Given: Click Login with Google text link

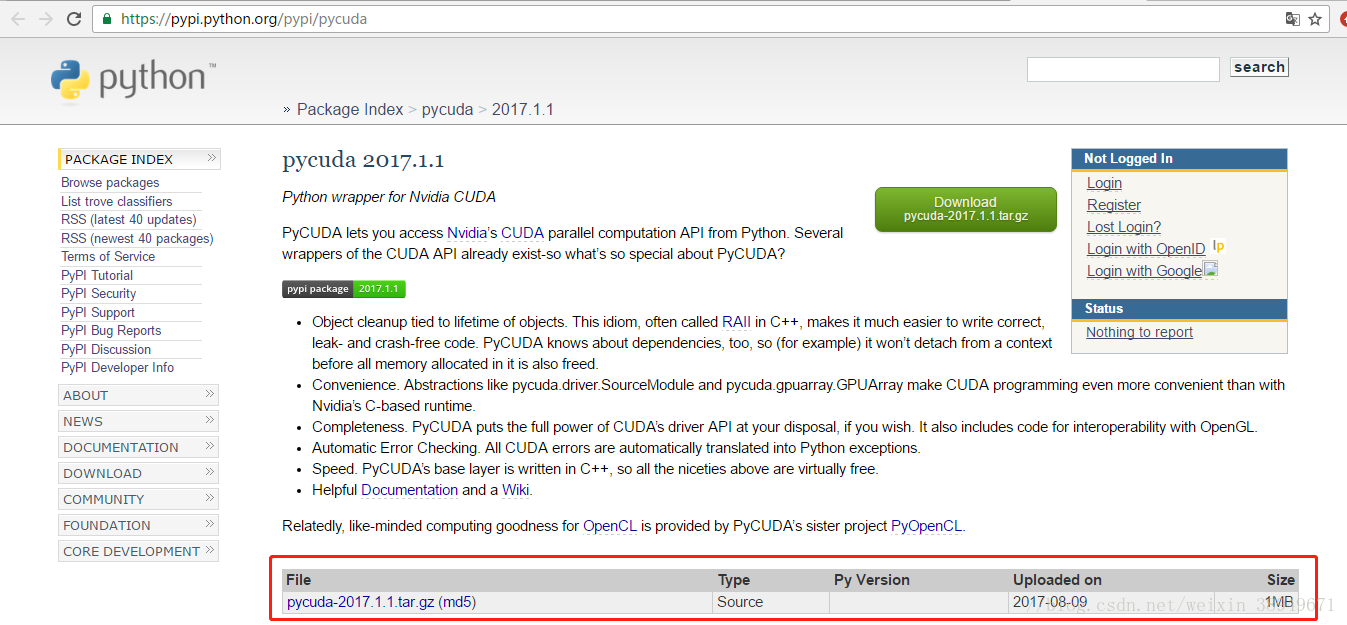Looking at the screenshot, I should coord(1144,271).
